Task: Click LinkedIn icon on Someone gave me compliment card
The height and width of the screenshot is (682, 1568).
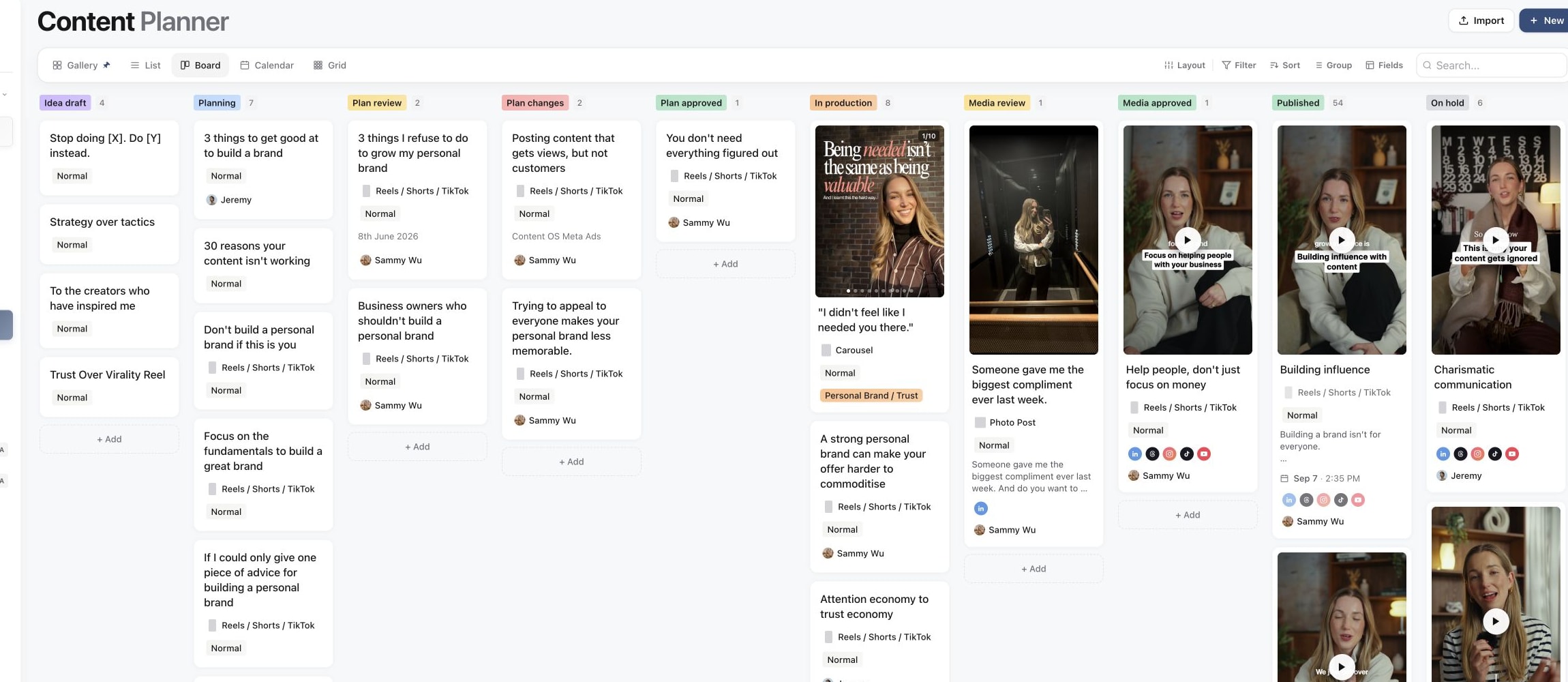Action: coord(981,508)
